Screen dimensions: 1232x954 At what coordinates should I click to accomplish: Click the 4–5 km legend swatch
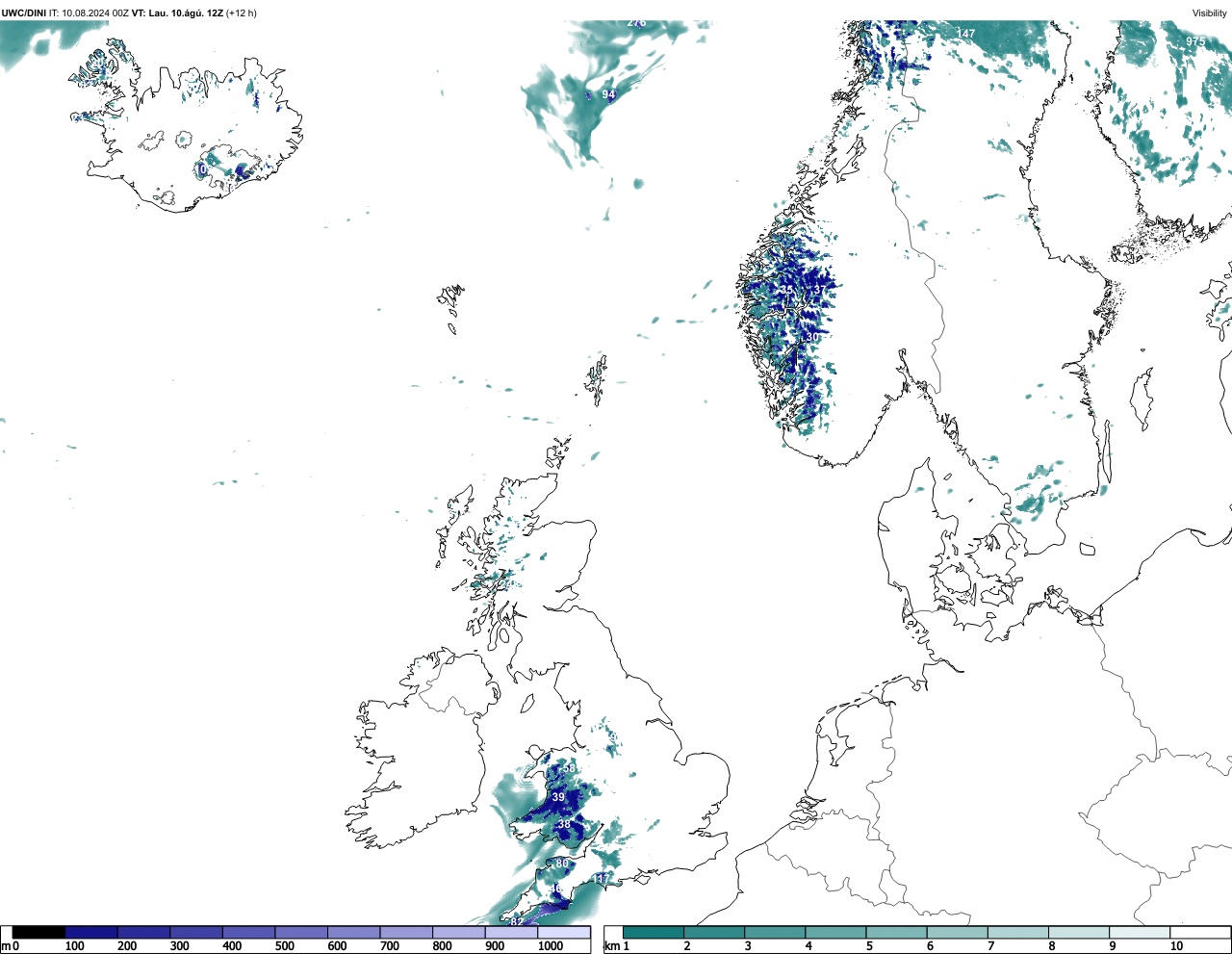(x=836, y=932)
